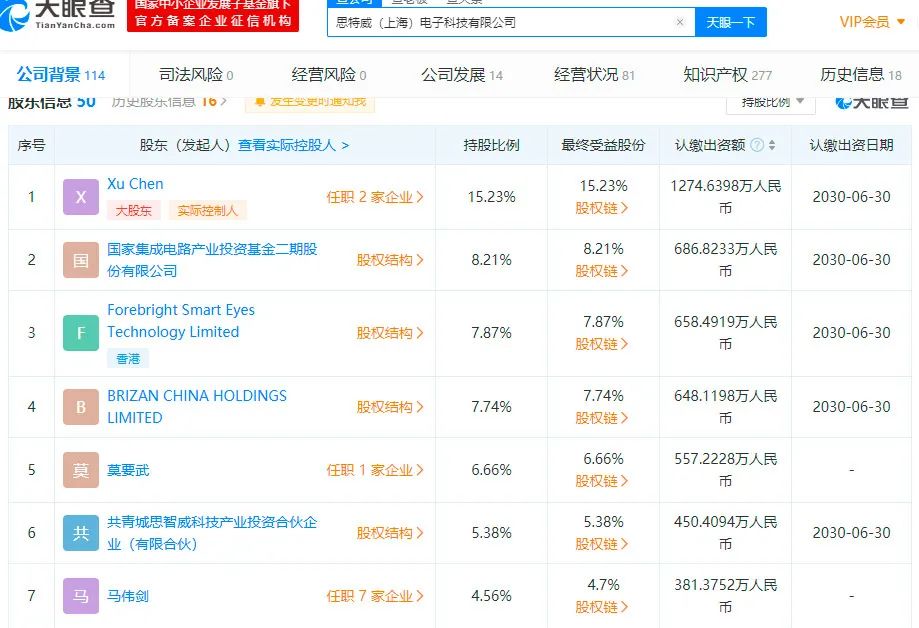Viewport: 919px width, 628px height.
Task: Open 股权链 under 5.38% beneficial share
Action: coord(602,544)
